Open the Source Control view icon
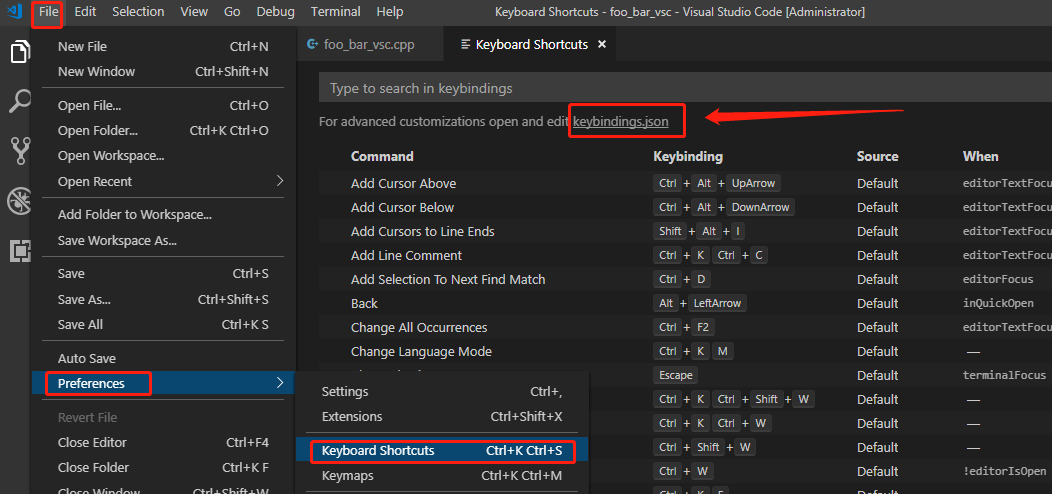1052x494 pixels. coord(21,150)
